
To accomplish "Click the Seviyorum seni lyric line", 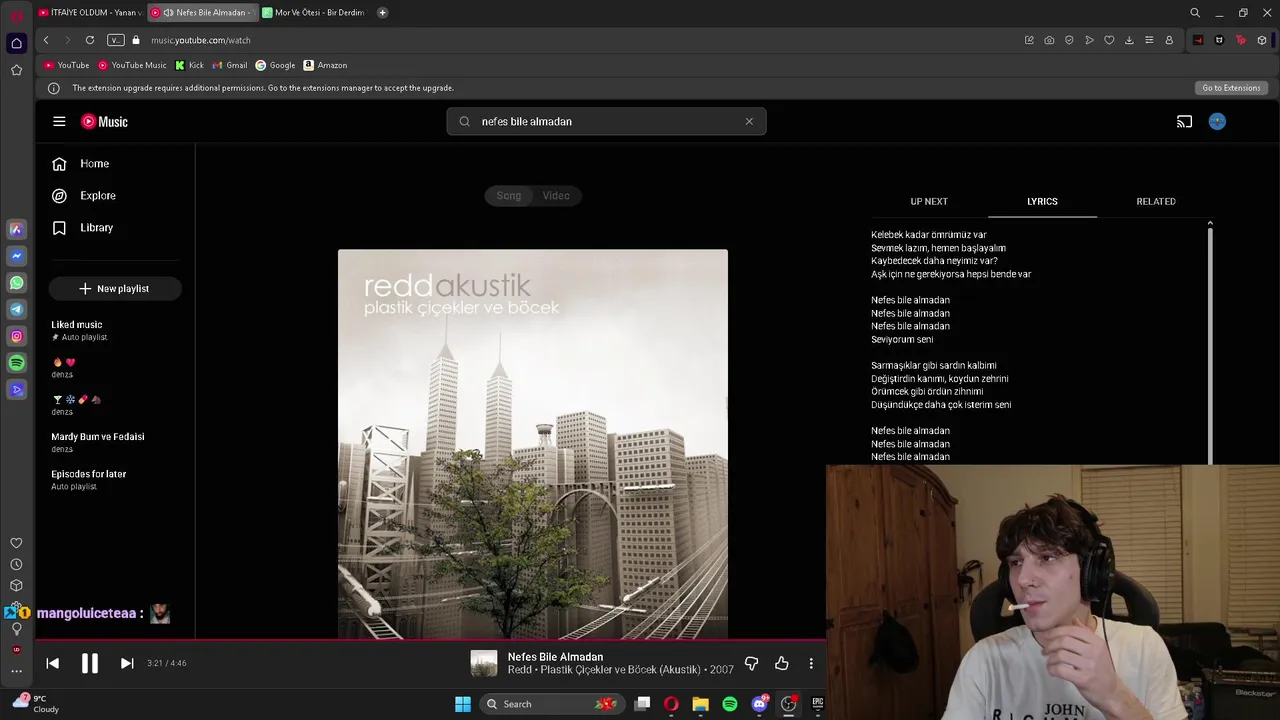I will pos(902,339).
